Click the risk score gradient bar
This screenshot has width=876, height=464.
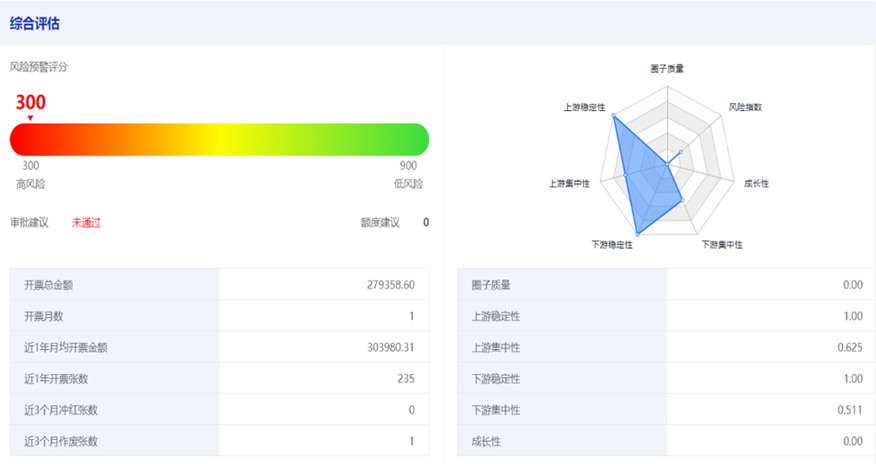[x=219, y=139]
